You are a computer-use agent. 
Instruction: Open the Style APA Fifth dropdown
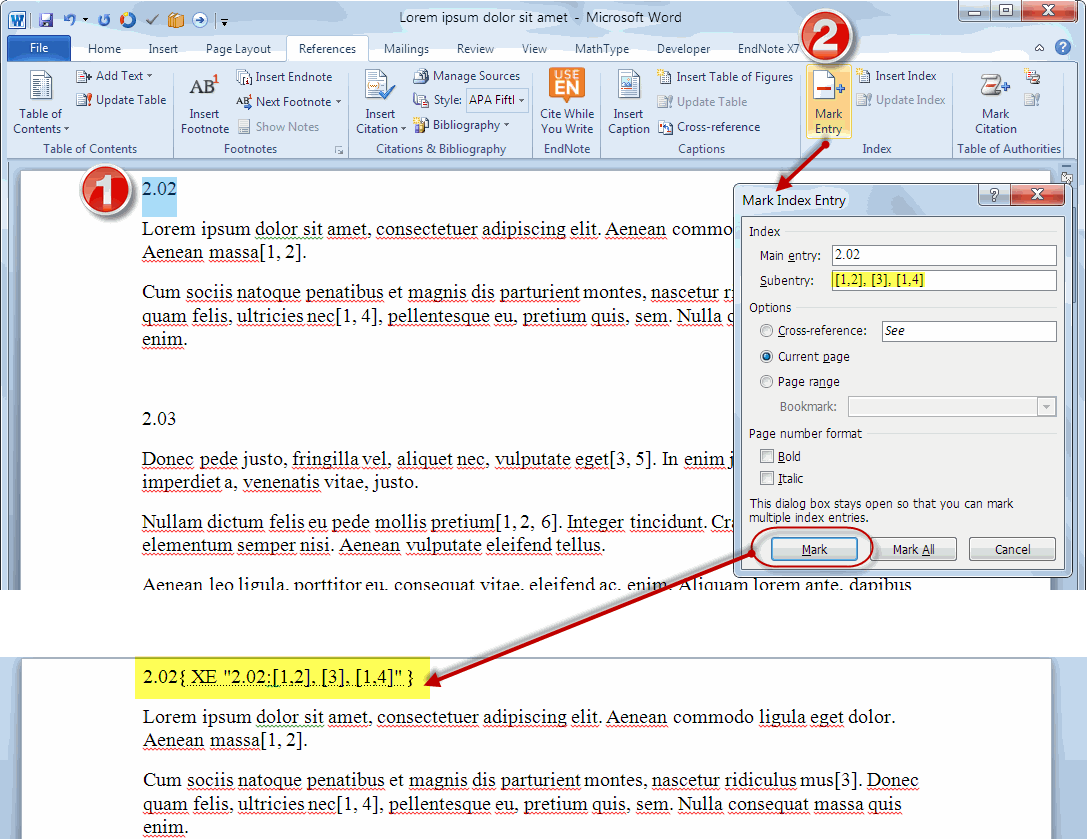[497, 99]
